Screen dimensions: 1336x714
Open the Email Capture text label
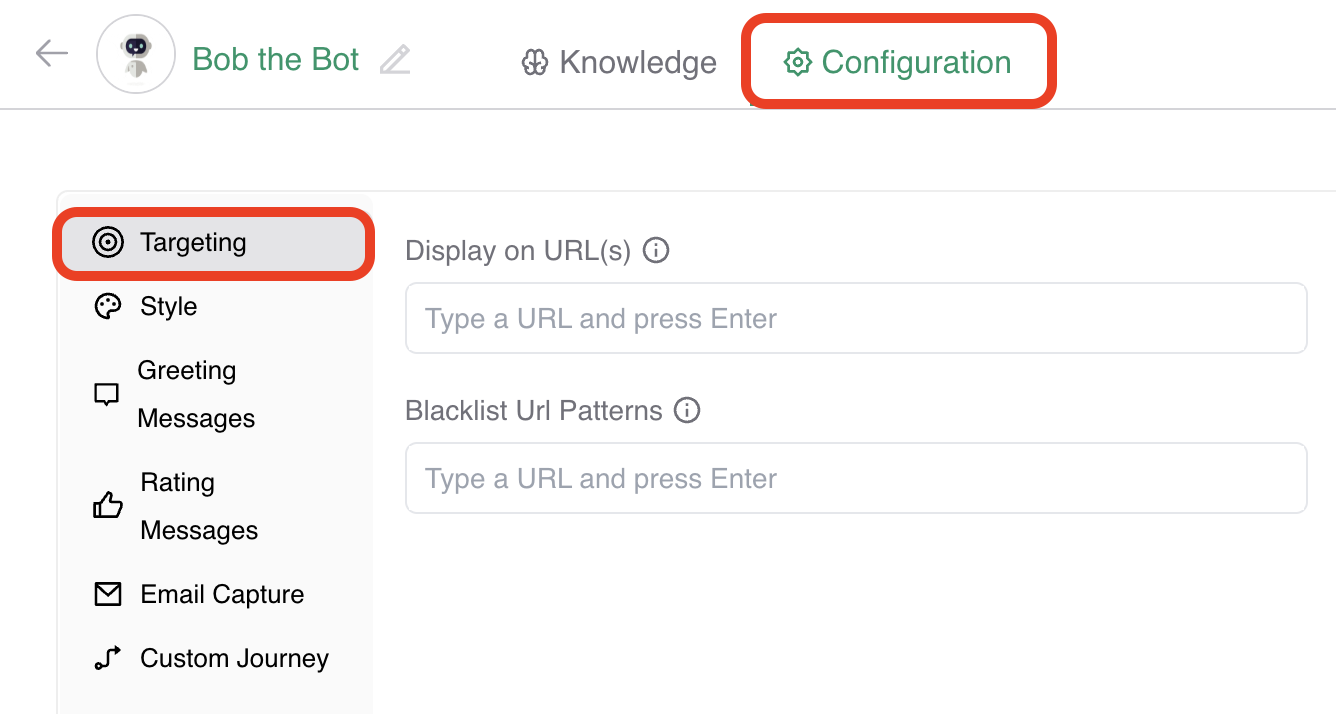tap(222, 594)
